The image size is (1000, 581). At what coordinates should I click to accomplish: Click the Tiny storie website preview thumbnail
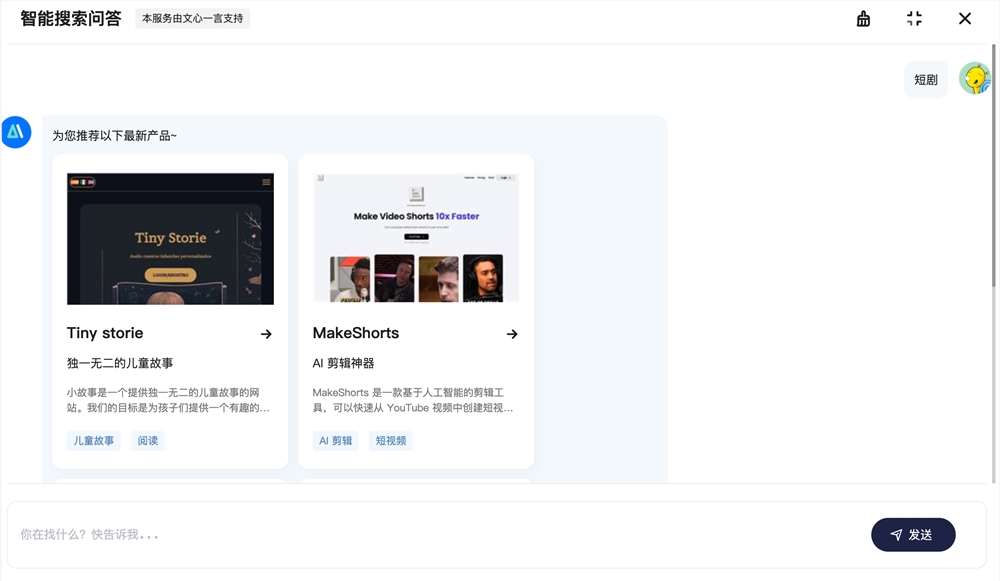point(169,237)
